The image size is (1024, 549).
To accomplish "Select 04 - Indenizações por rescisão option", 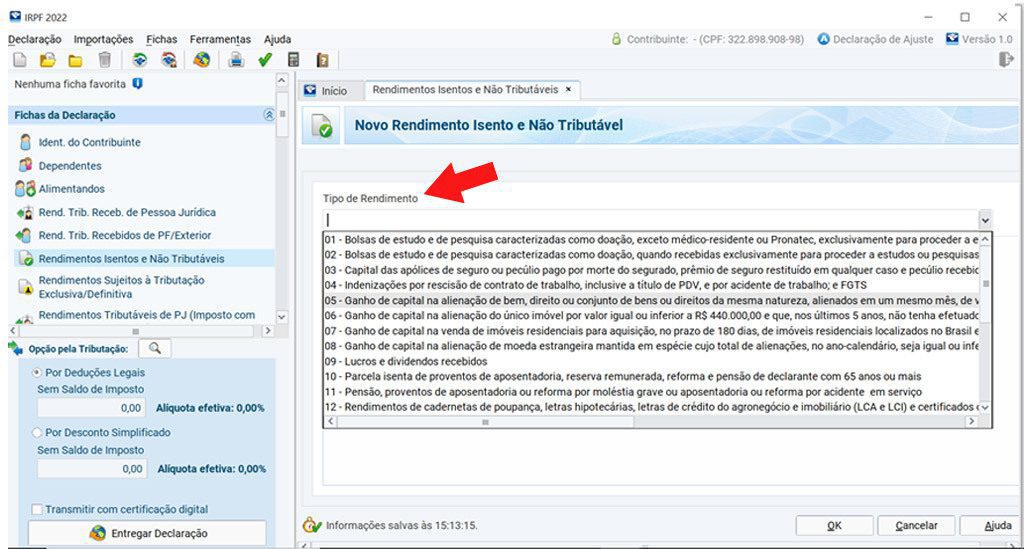I will coord(651,285).
